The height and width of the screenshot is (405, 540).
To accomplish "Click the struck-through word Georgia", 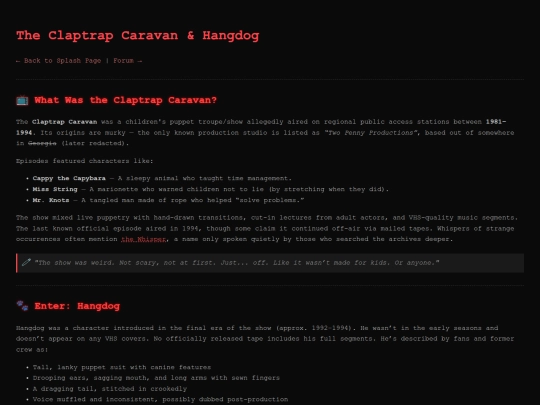I will click(x=42, y=143).
